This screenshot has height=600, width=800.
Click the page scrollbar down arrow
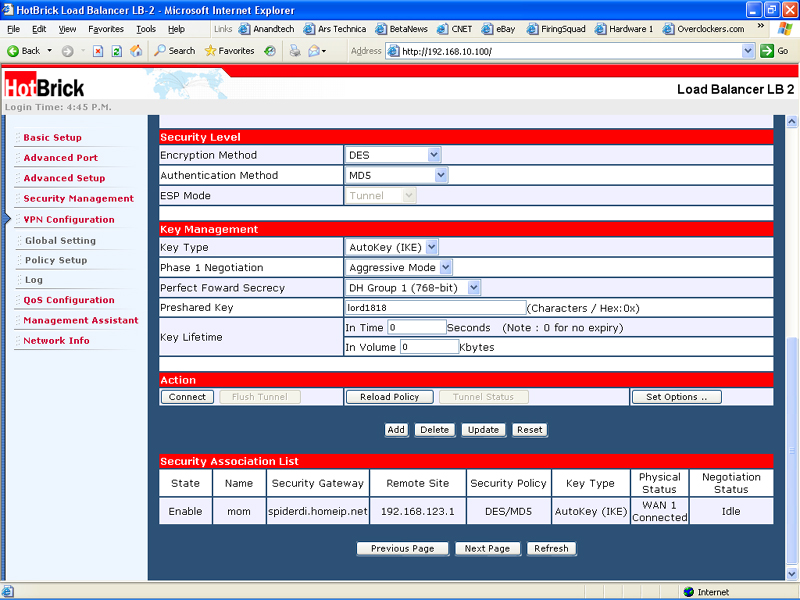(x=792, y=573)
